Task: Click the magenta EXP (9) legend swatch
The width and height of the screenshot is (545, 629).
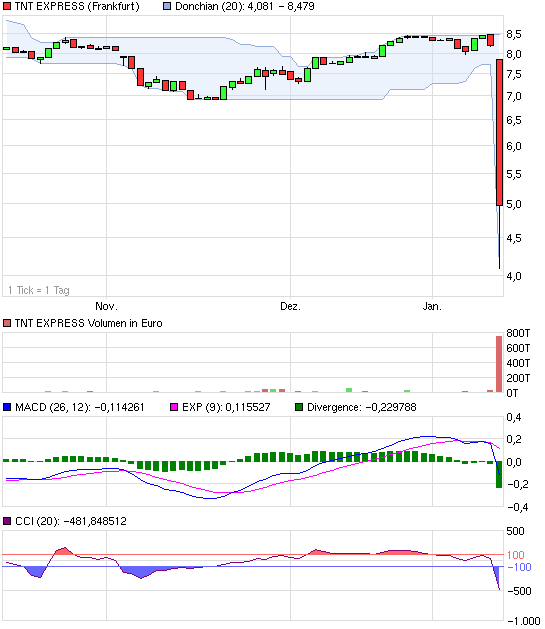Action: pos(174,407)
